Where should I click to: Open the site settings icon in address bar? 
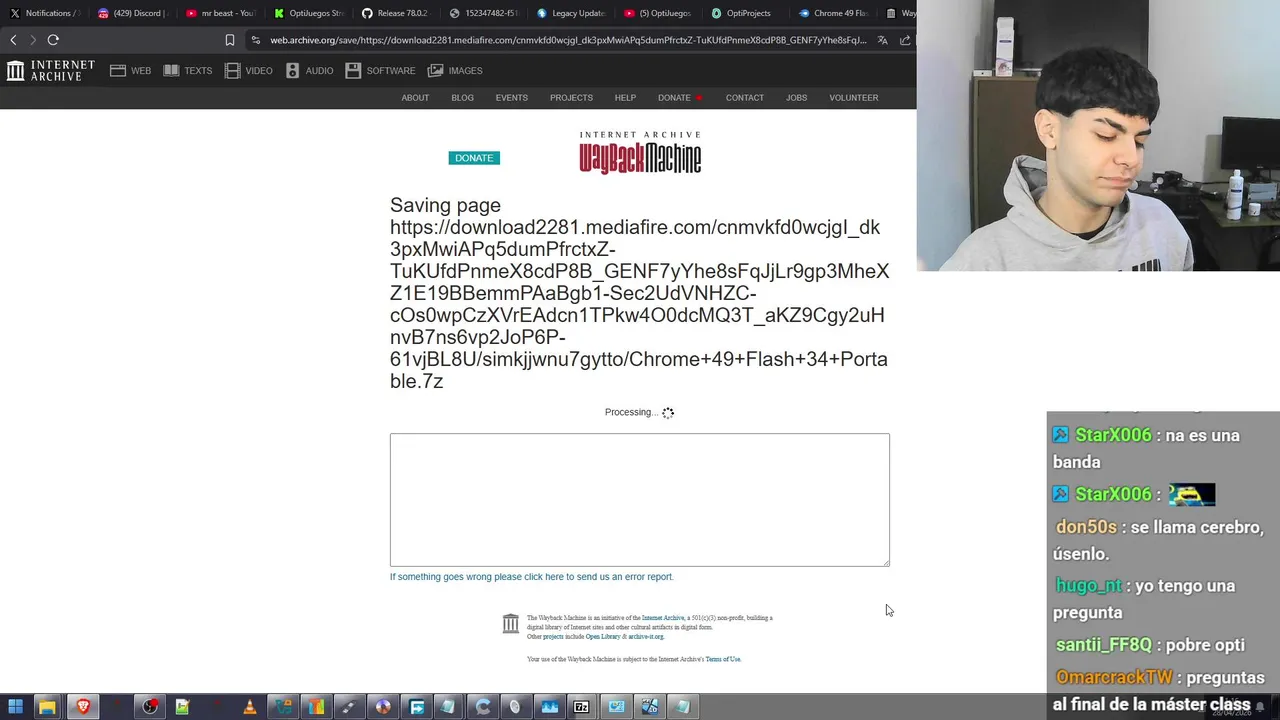(256, 40)
